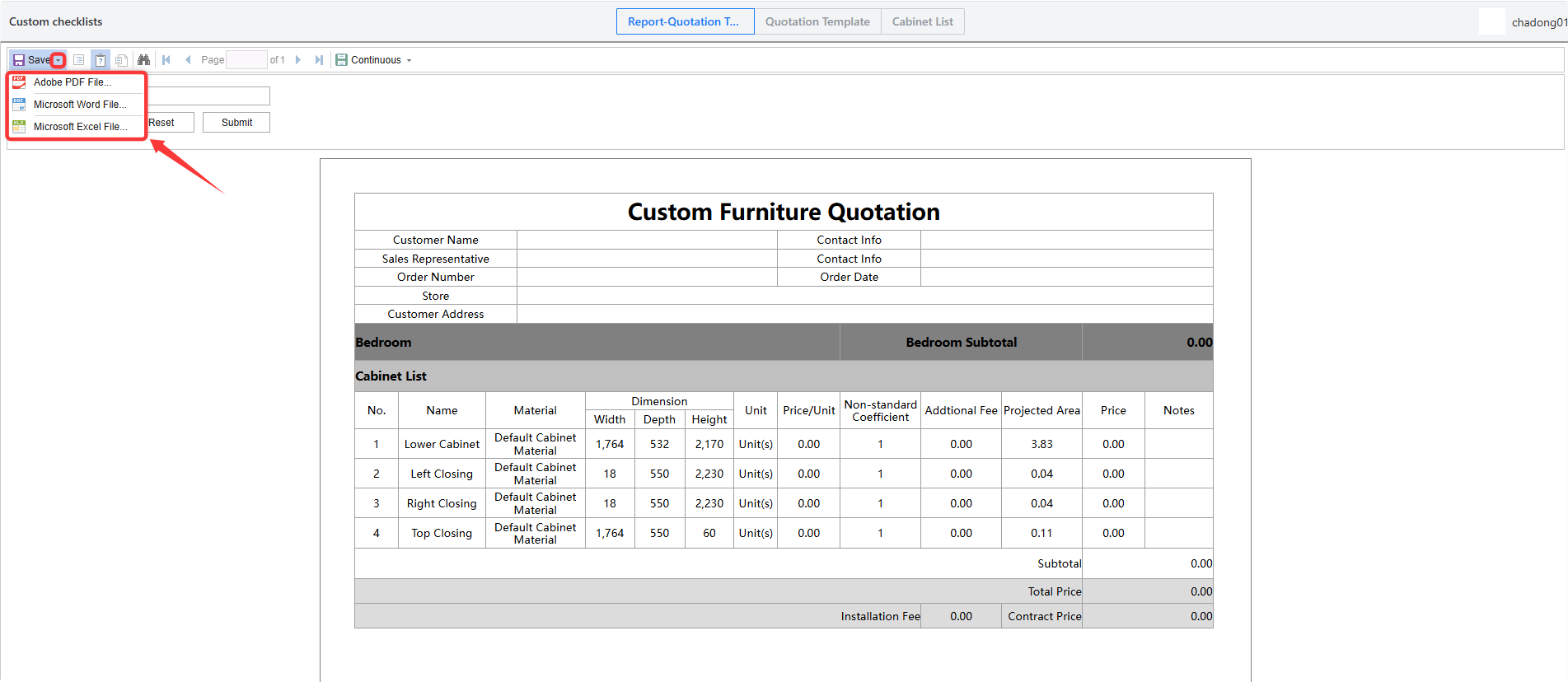Click the Cabinet List heading in the report
The width and height of the screenshot is (1568, 682).
coord(391,376)
